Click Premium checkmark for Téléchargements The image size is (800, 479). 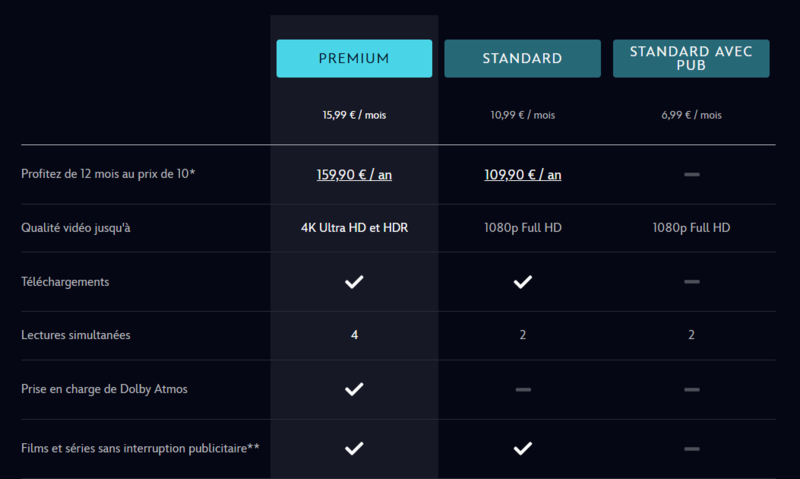point(354,282)
